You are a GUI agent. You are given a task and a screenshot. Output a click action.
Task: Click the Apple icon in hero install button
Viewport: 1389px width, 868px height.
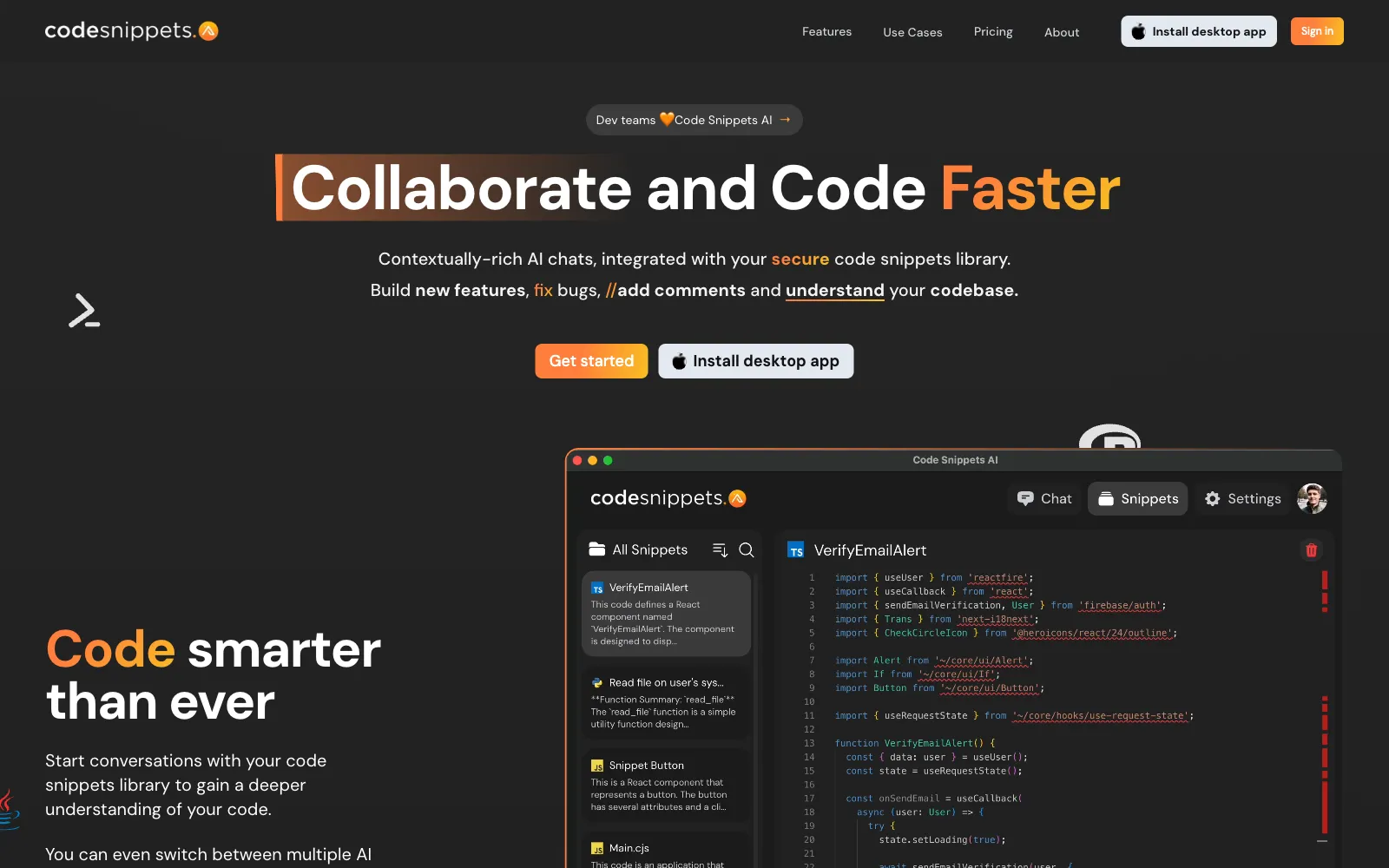point(679,361)
